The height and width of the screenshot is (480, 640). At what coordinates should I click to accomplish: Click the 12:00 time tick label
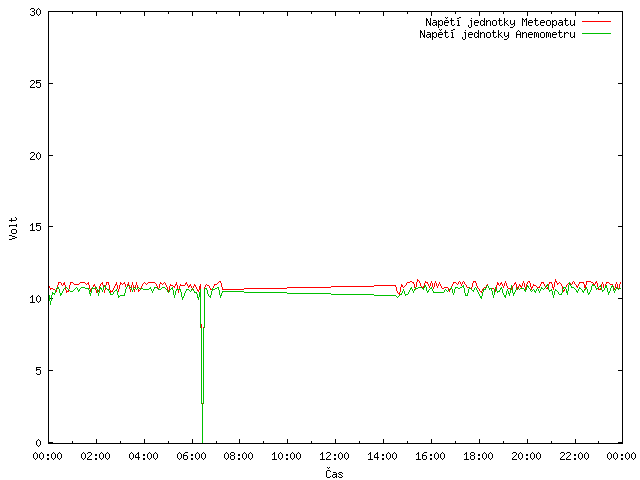pos(334,456)
